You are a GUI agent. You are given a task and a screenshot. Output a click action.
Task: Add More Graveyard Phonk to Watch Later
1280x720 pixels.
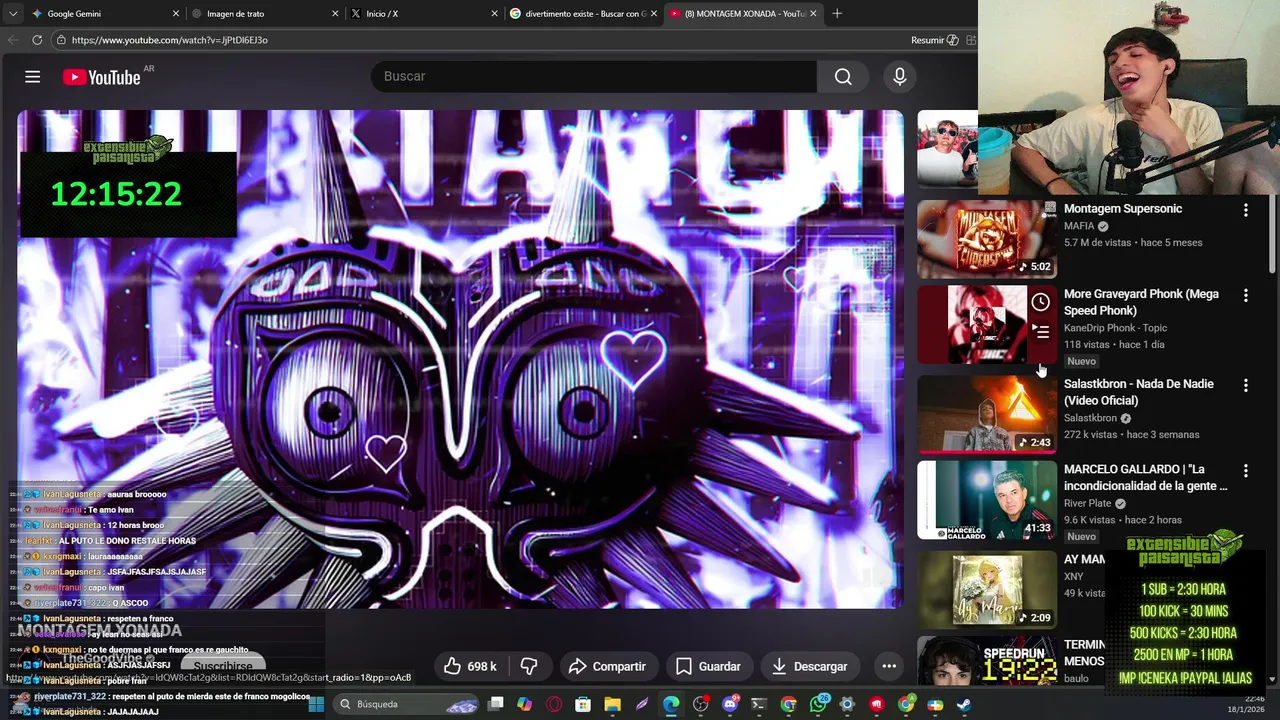1040,302
